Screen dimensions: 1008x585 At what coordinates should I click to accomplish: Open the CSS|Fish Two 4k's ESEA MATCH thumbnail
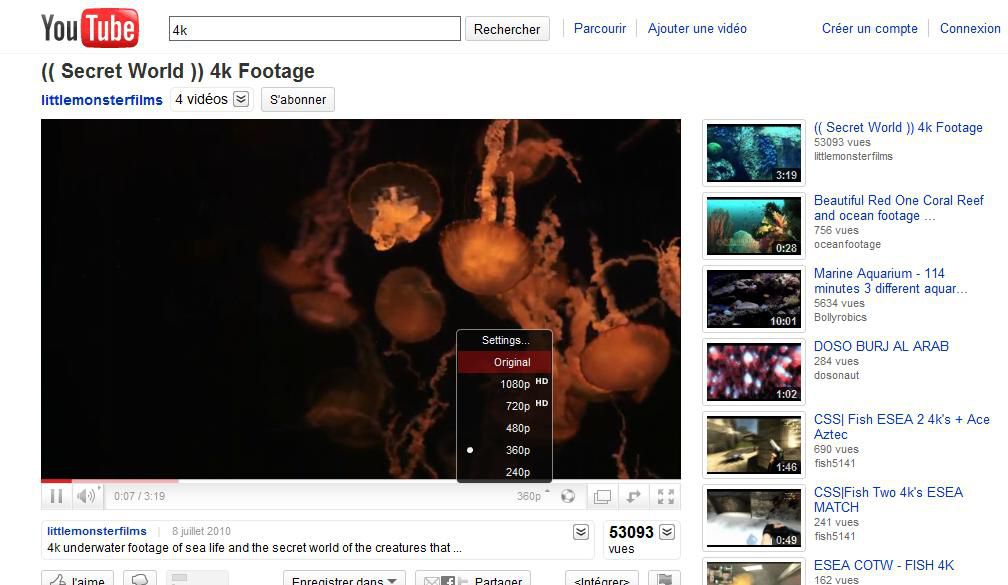[x=753, y=518]
